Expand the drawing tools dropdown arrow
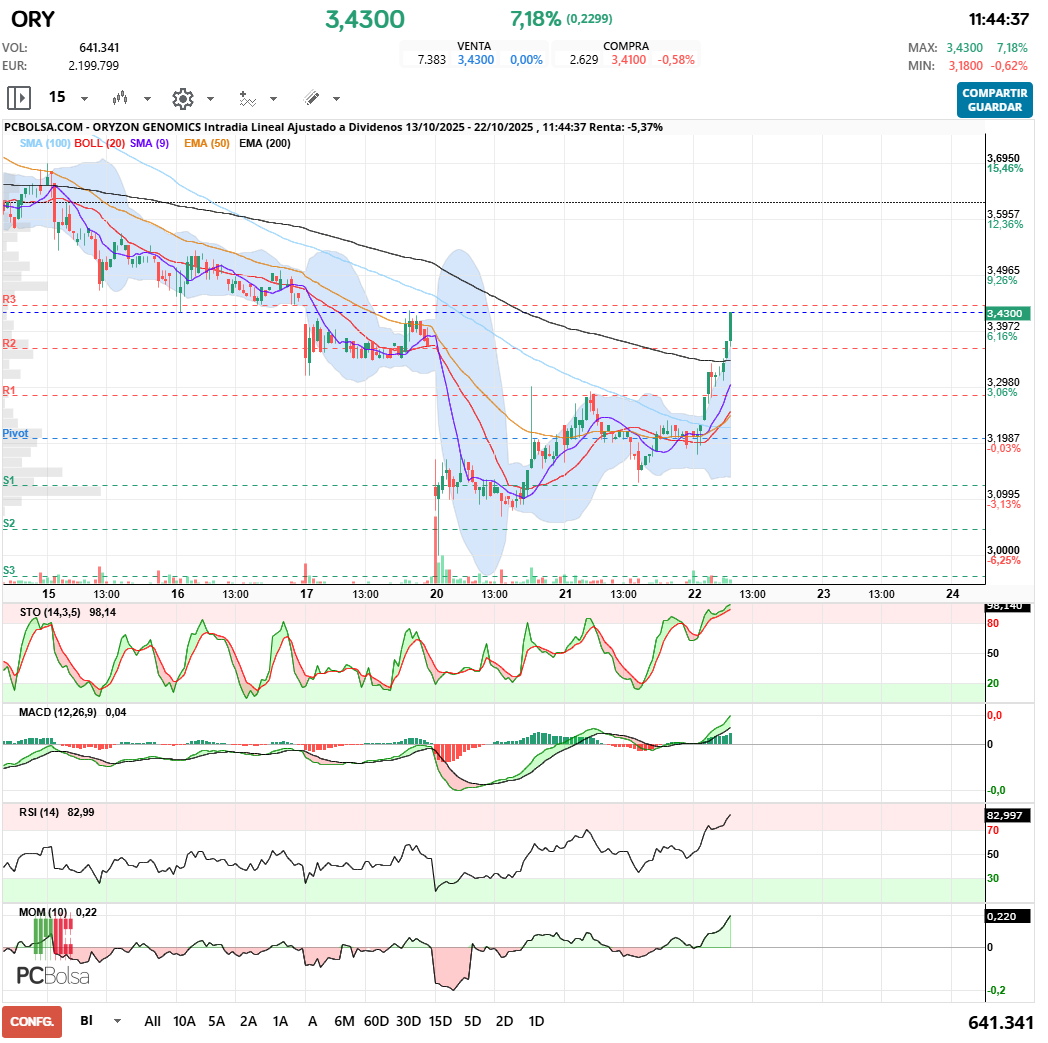Image resolution: width=1048 pixels, height=1043 pixels. (337, 99)
